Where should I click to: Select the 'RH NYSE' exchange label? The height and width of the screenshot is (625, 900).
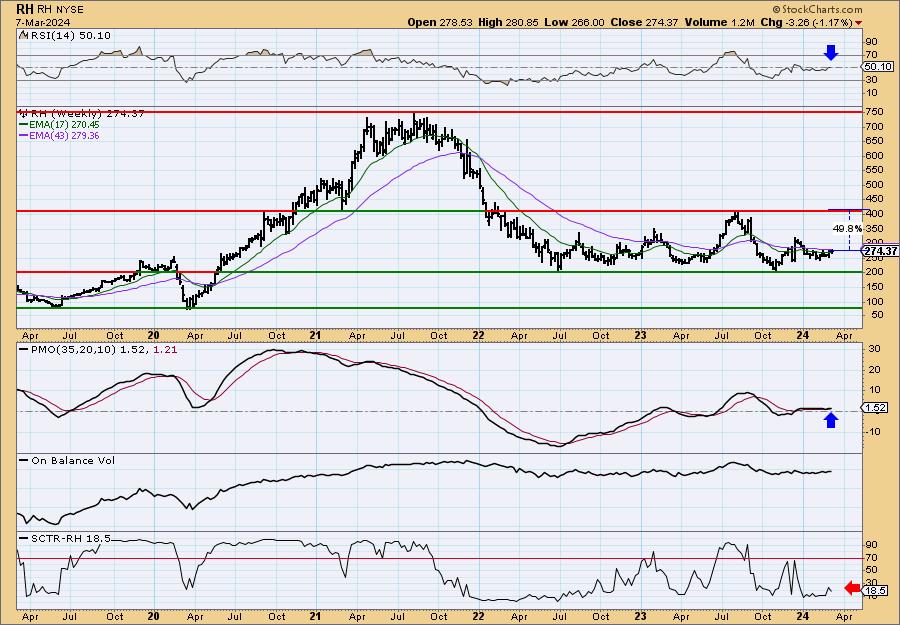[60, 10]
